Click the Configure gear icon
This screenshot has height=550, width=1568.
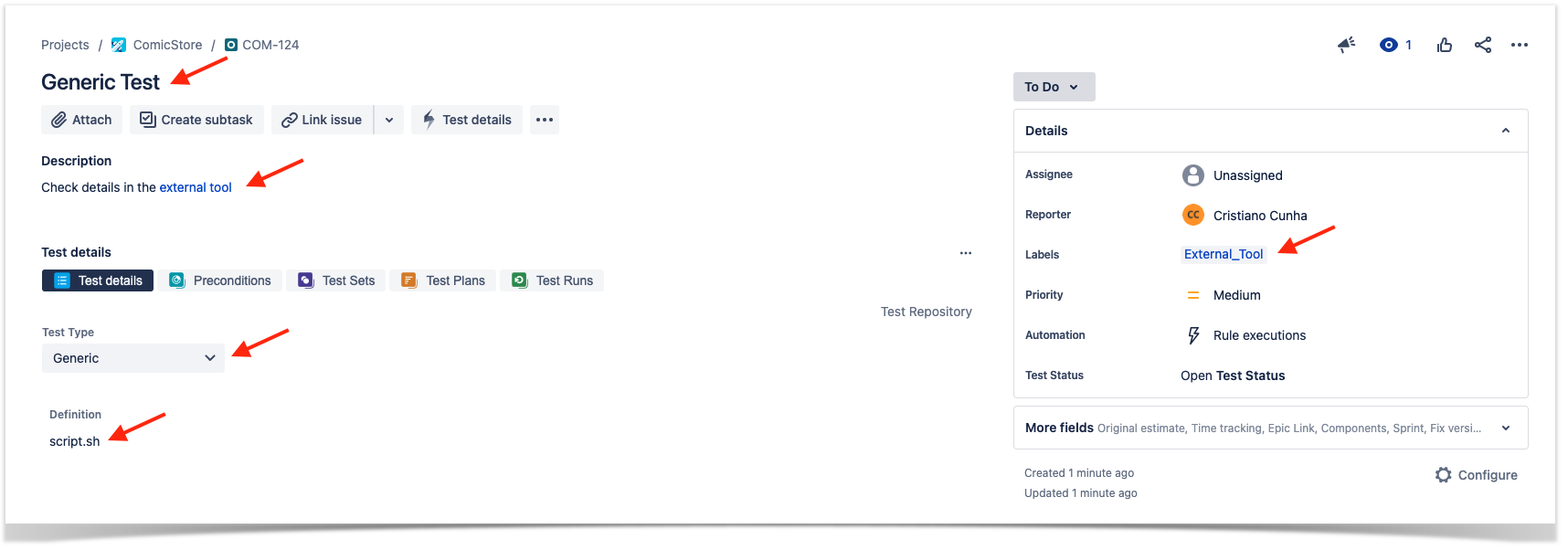(1444, 475)
